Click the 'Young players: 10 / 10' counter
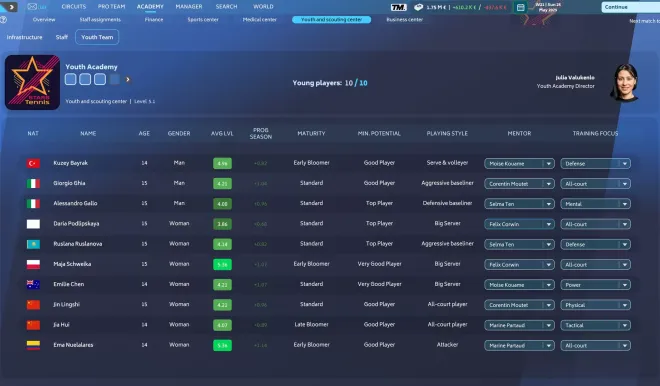The height and width of the screenshot is (386, 660). [x=330, y=83]
